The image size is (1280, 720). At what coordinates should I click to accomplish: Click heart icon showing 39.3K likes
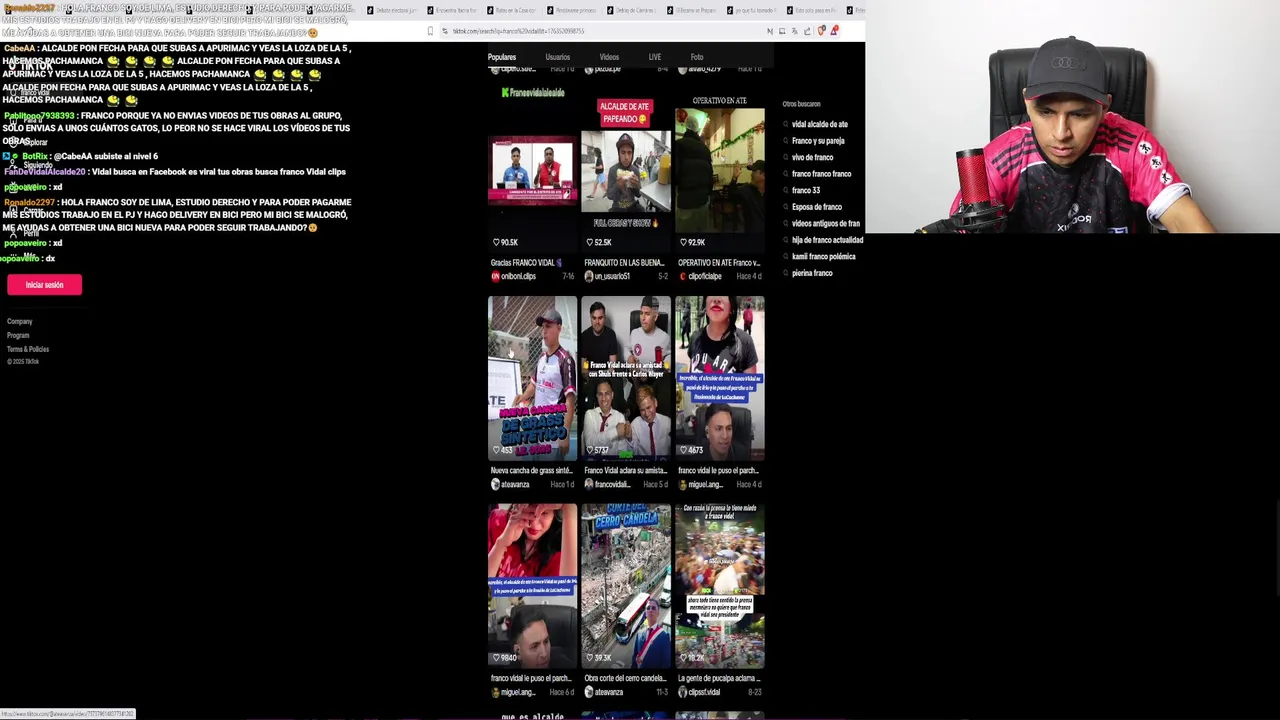pos(590,658)
